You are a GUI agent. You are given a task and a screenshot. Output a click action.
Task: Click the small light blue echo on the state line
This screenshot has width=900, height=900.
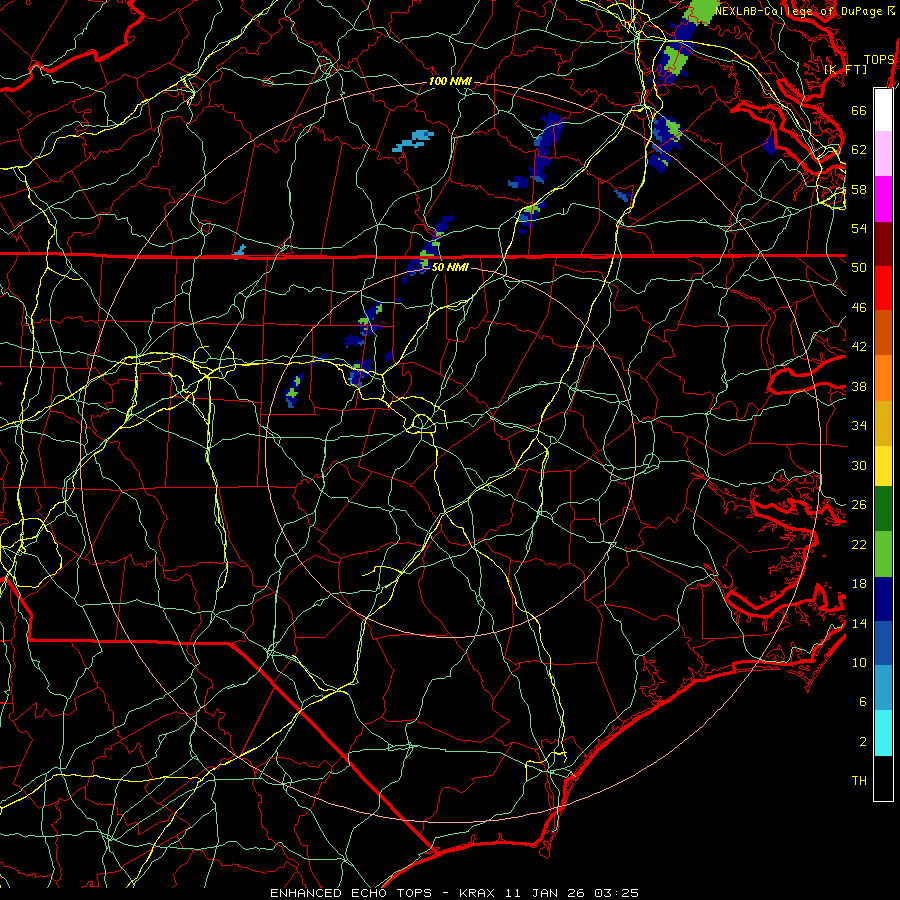[239, 251]
